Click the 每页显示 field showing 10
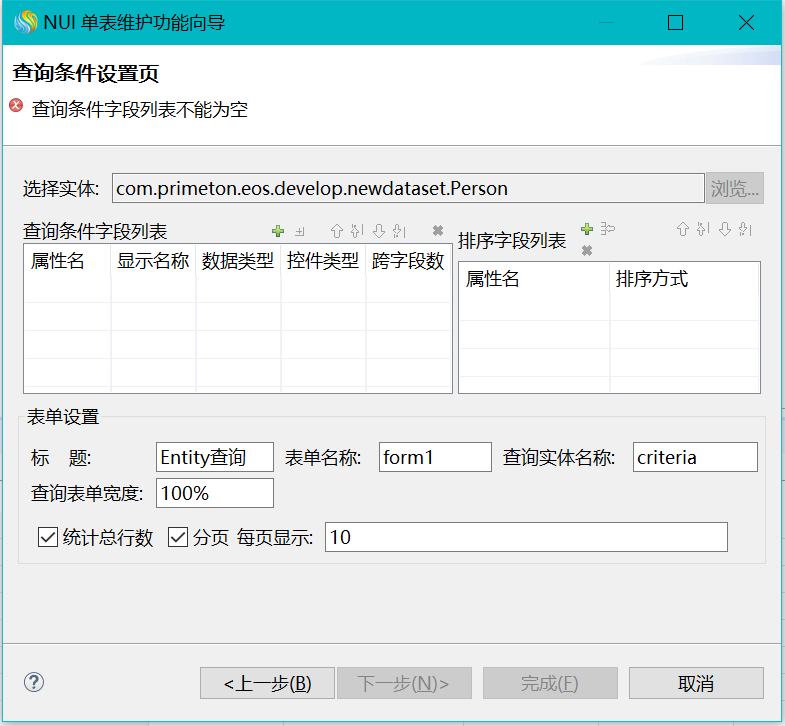 (526, 538)
